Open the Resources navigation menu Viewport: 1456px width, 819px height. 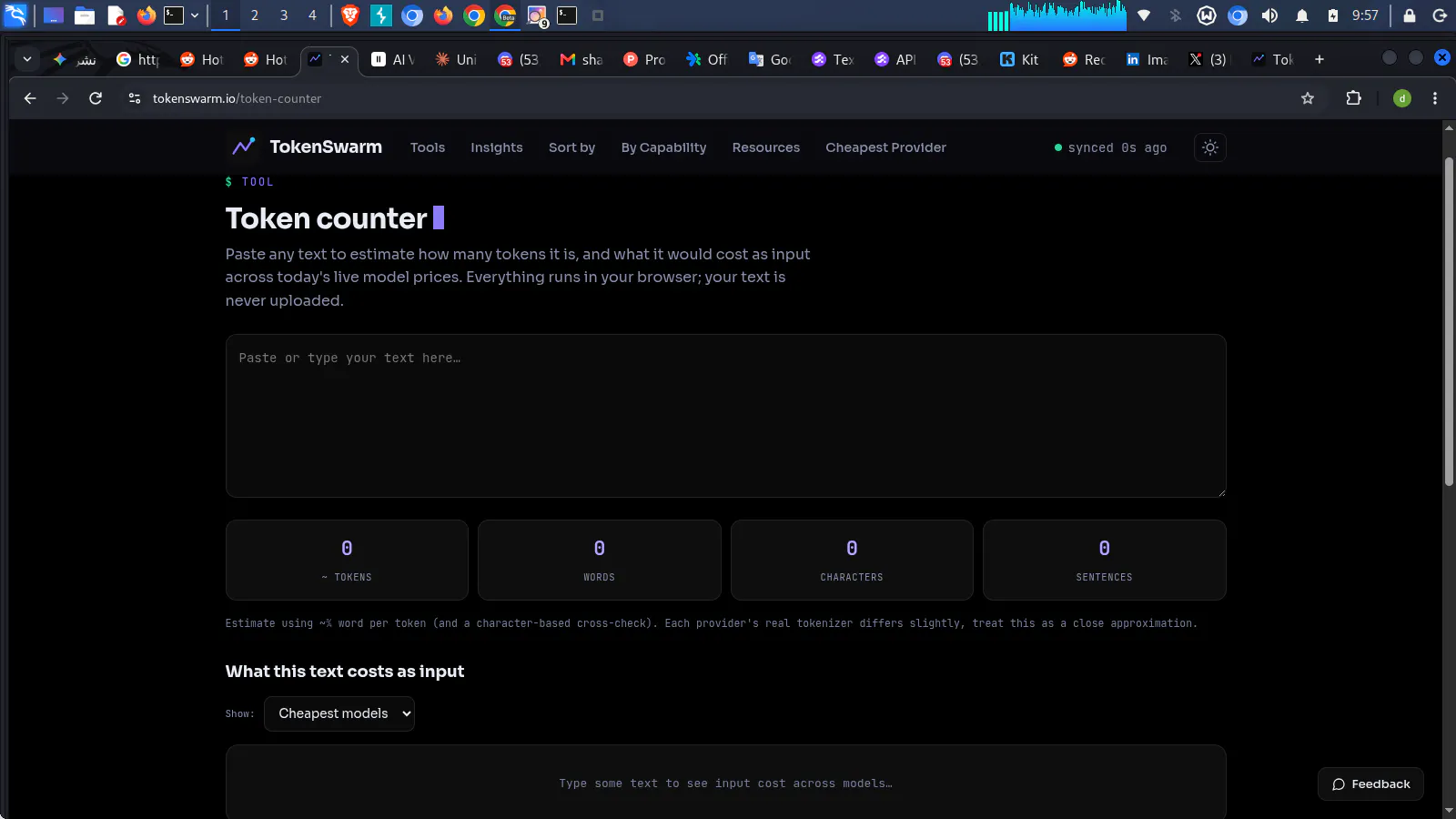[765, 147]
